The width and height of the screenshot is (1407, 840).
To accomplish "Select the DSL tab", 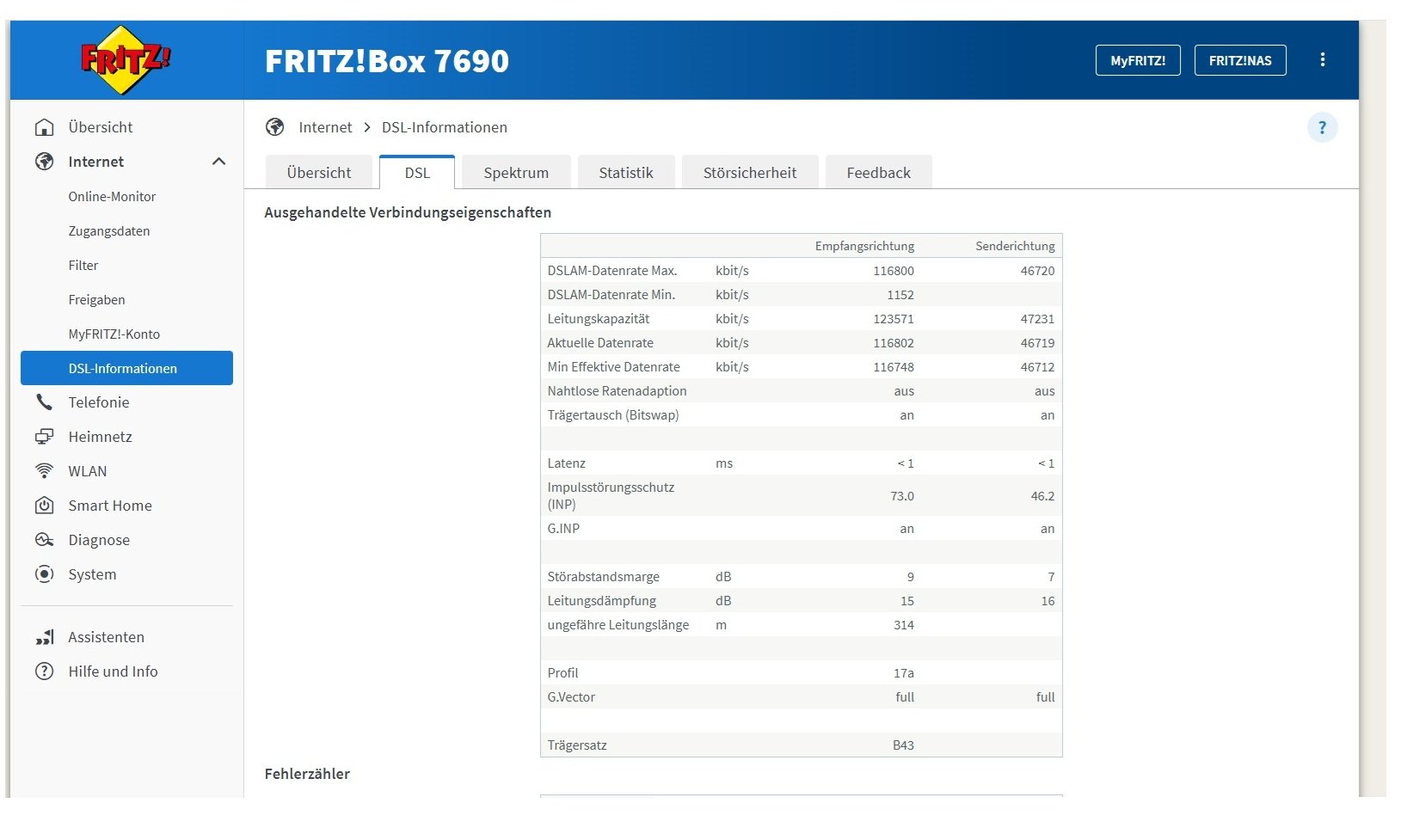I will (417, 172).
